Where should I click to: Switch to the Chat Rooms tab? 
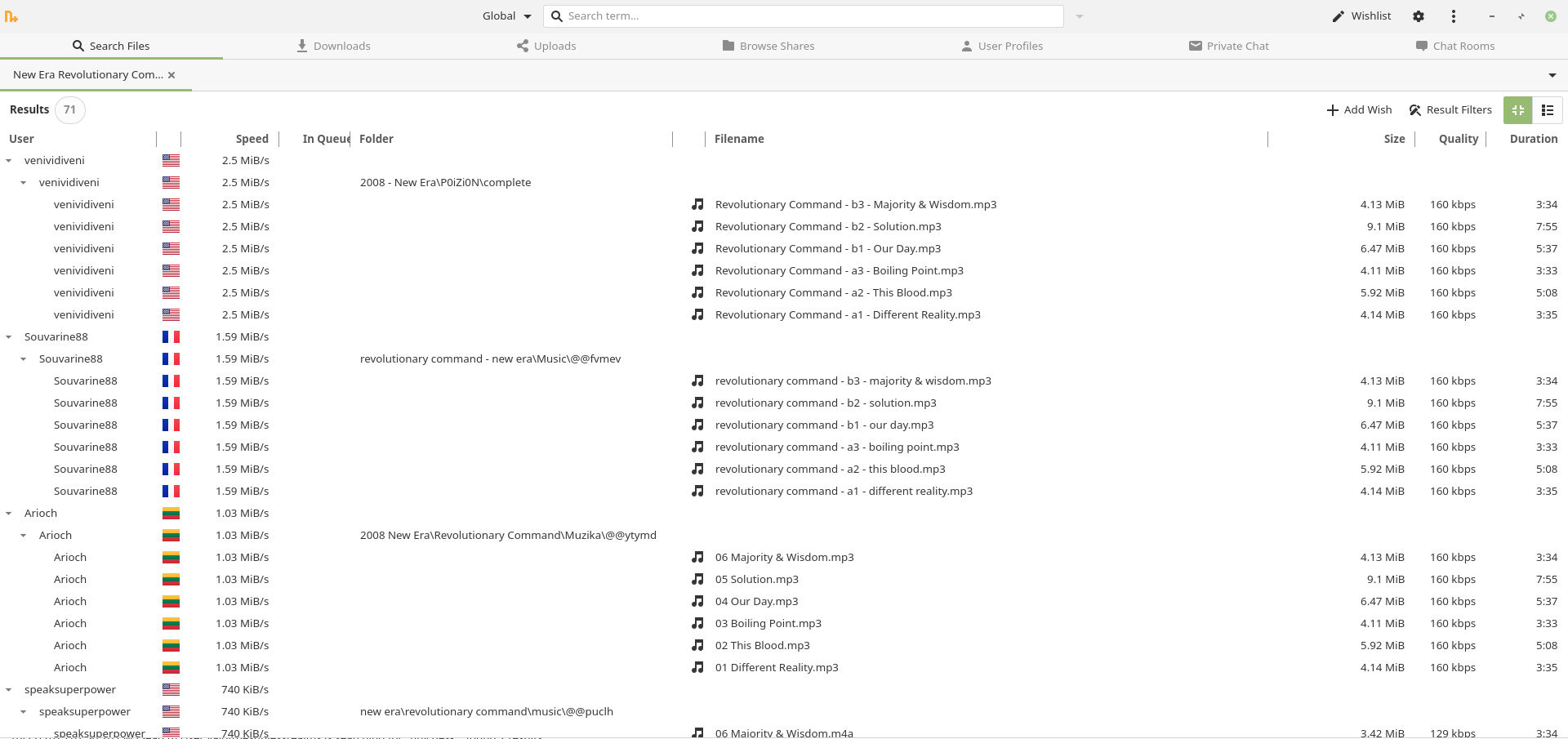coord(1455,46)
